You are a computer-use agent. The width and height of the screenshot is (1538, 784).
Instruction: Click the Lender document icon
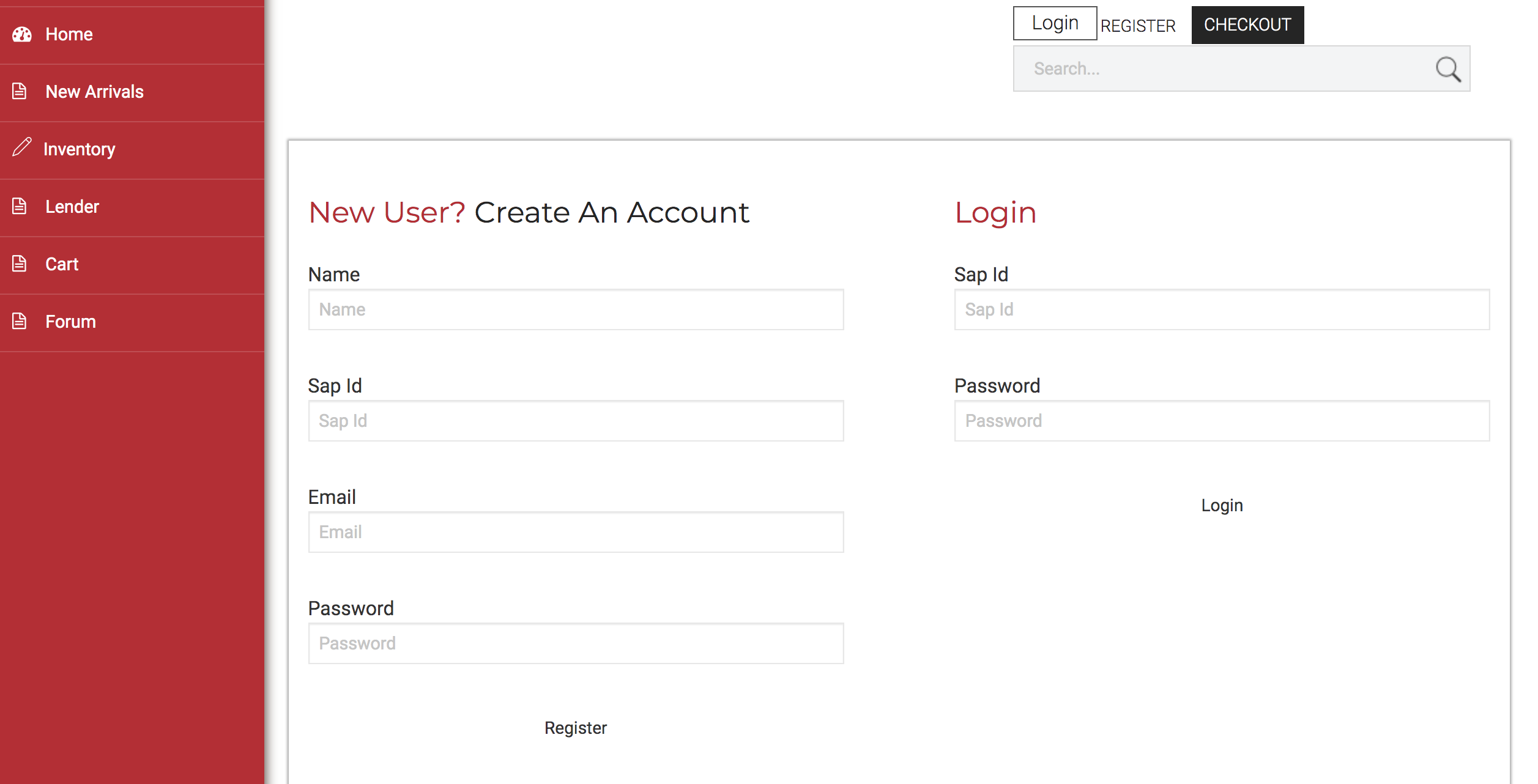click(x=20, y=206)
